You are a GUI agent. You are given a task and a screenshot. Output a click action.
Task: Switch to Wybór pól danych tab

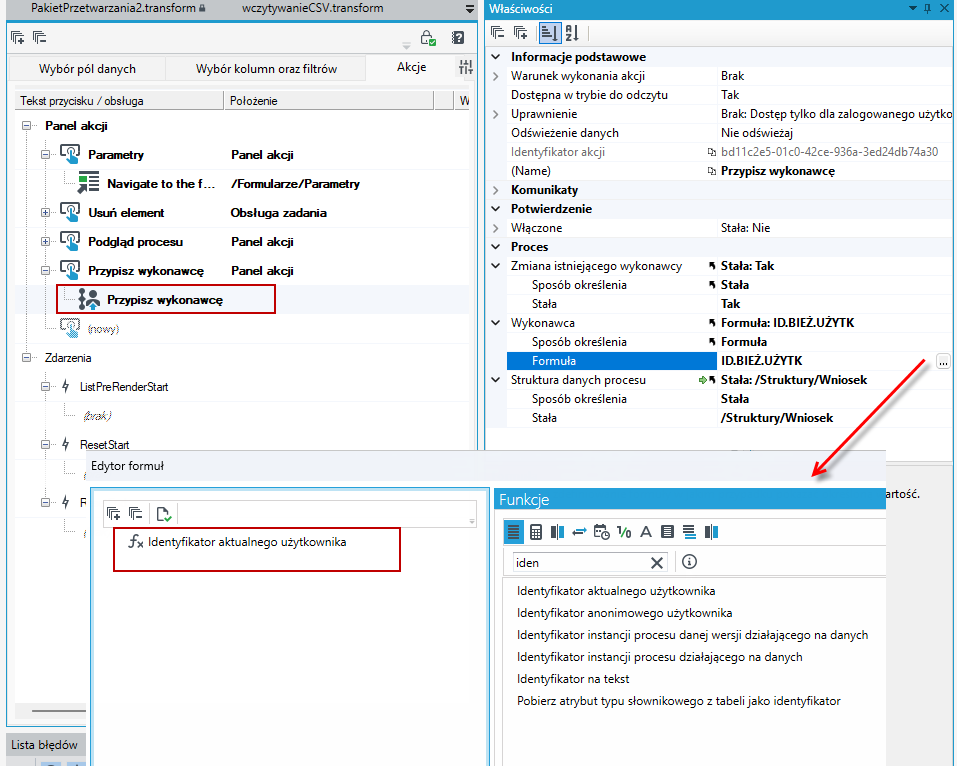coord(87,68)
